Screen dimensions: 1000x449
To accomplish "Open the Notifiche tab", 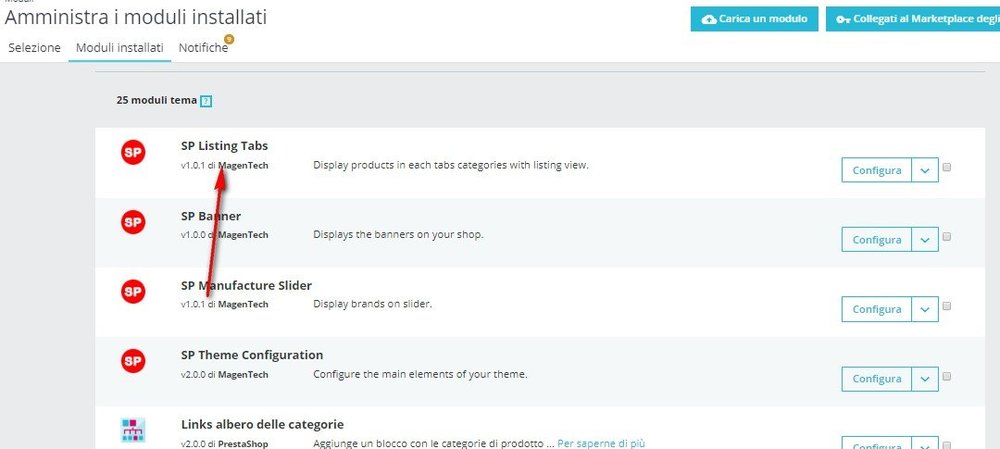I will 203,48.
